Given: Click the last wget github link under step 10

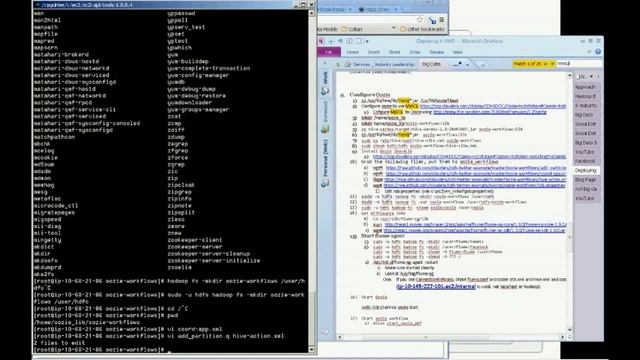Looking at the screenshot, I should 475,185.
